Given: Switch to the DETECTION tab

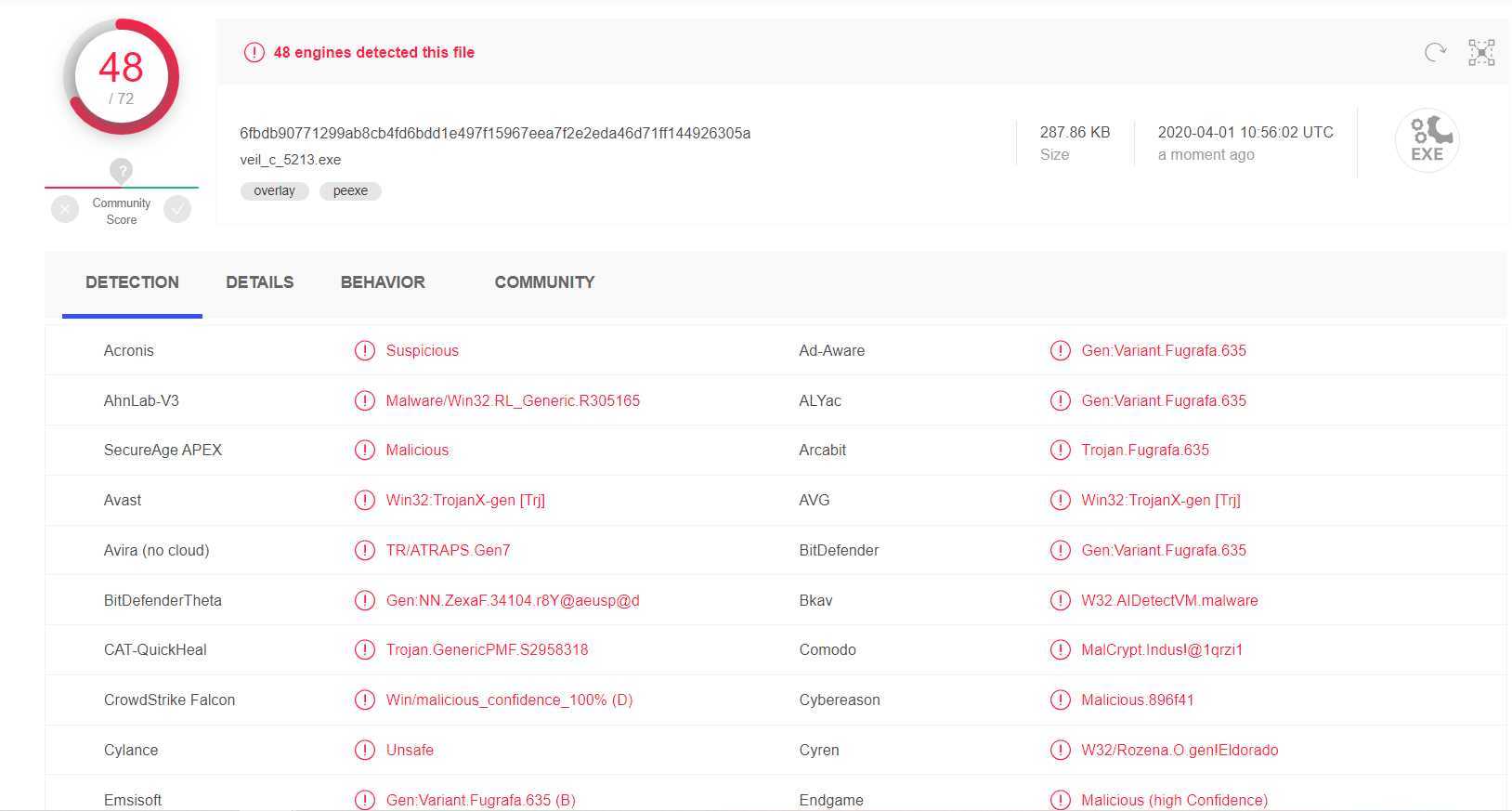Looking at the screenshot, I should 132,282.
